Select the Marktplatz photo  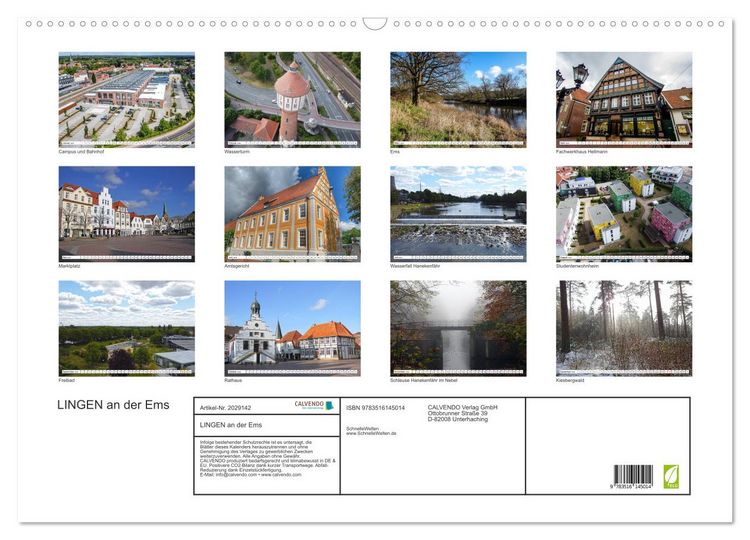point(127,214)
